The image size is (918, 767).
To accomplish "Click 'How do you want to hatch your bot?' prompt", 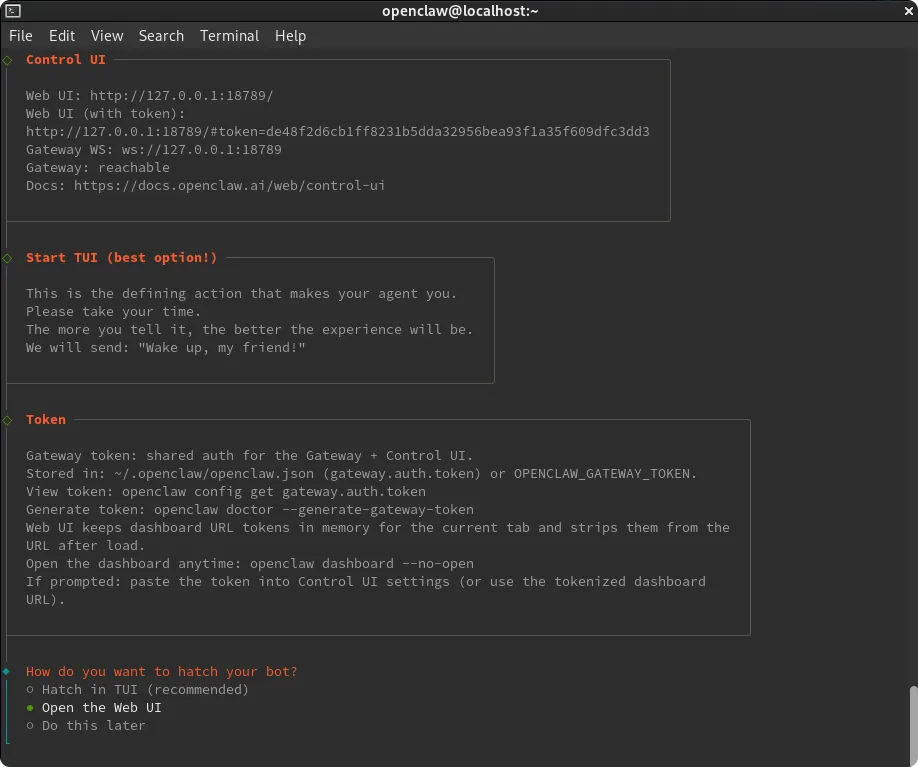I will pyautogui.click(x=162, y=672).
